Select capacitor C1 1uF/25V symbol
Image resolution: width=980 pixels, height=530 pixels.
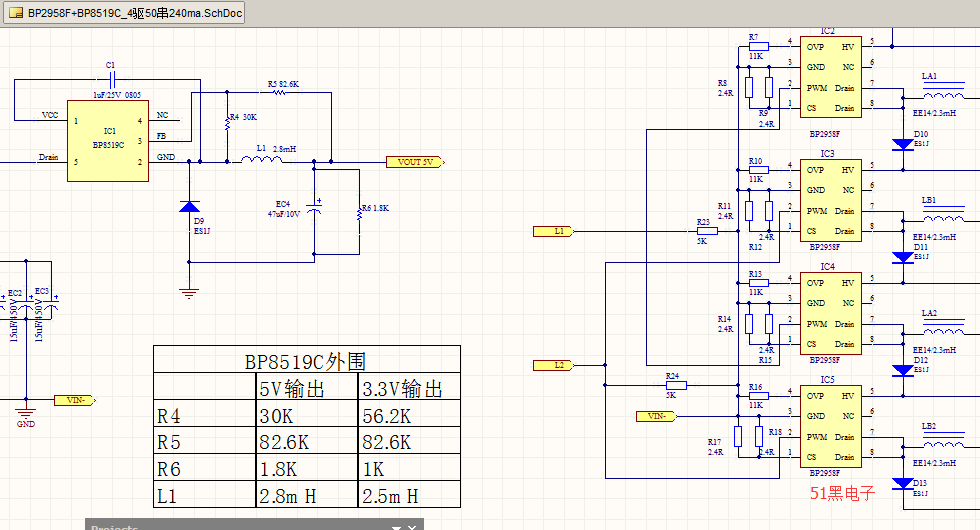[x=112, y=80]
